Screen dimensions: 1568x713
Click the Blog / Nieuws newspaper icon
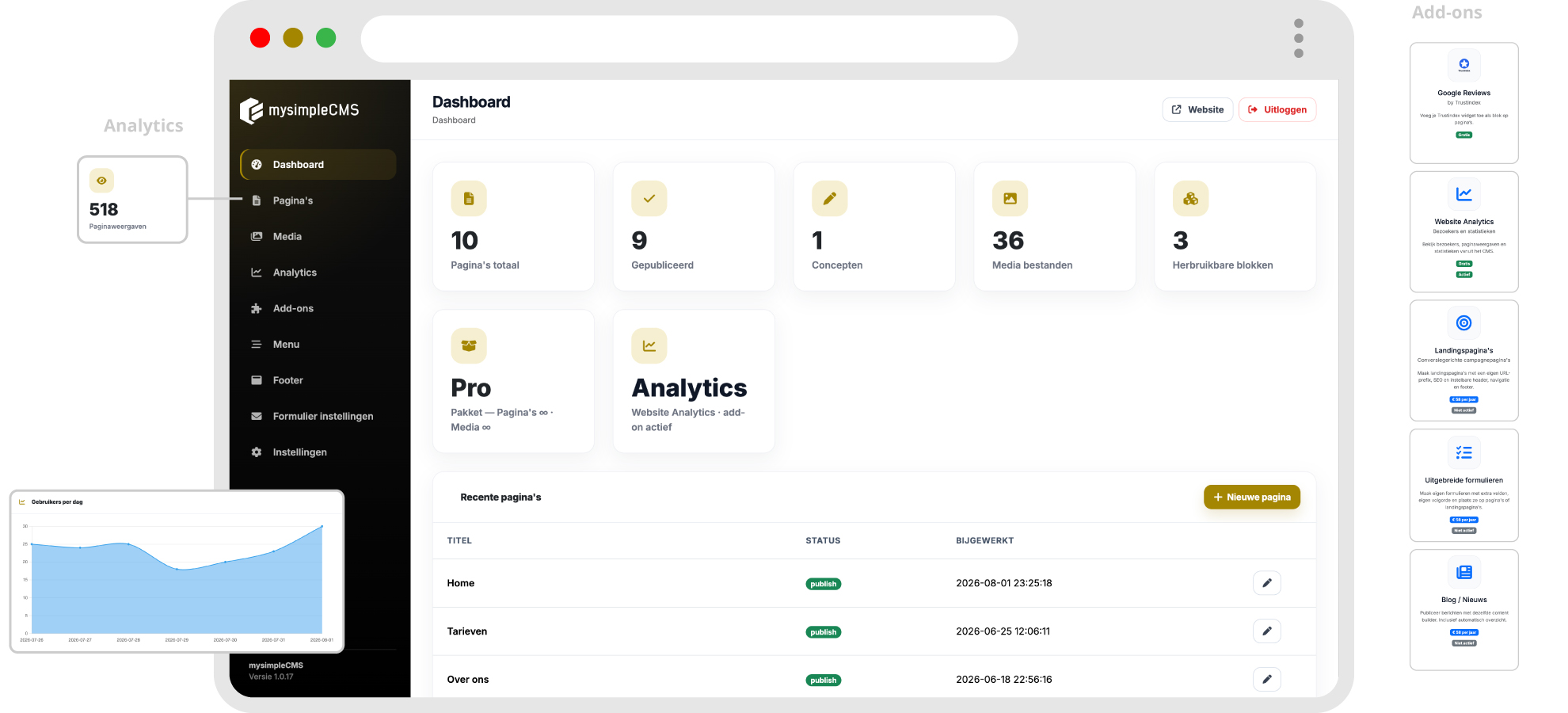tap(1464, 572)
